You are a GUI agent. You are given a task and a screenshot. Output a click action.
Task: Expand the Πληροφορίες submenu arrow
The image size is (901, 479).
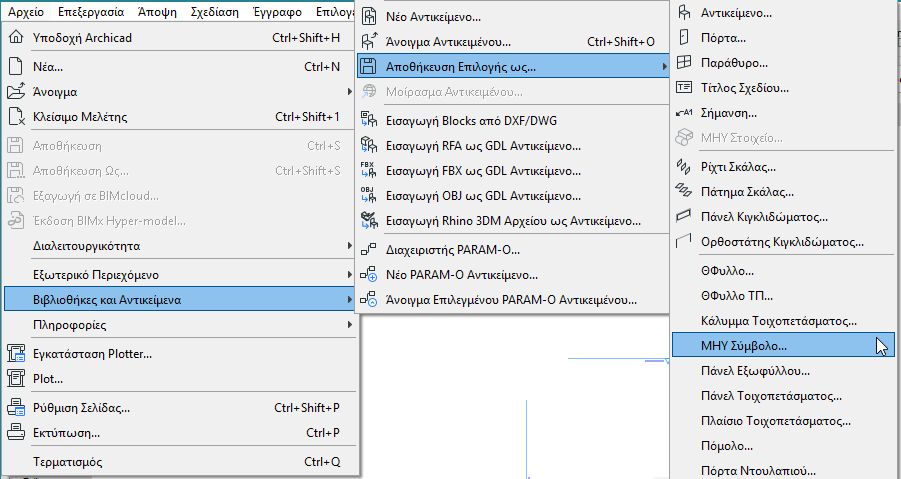coord(349,325)
